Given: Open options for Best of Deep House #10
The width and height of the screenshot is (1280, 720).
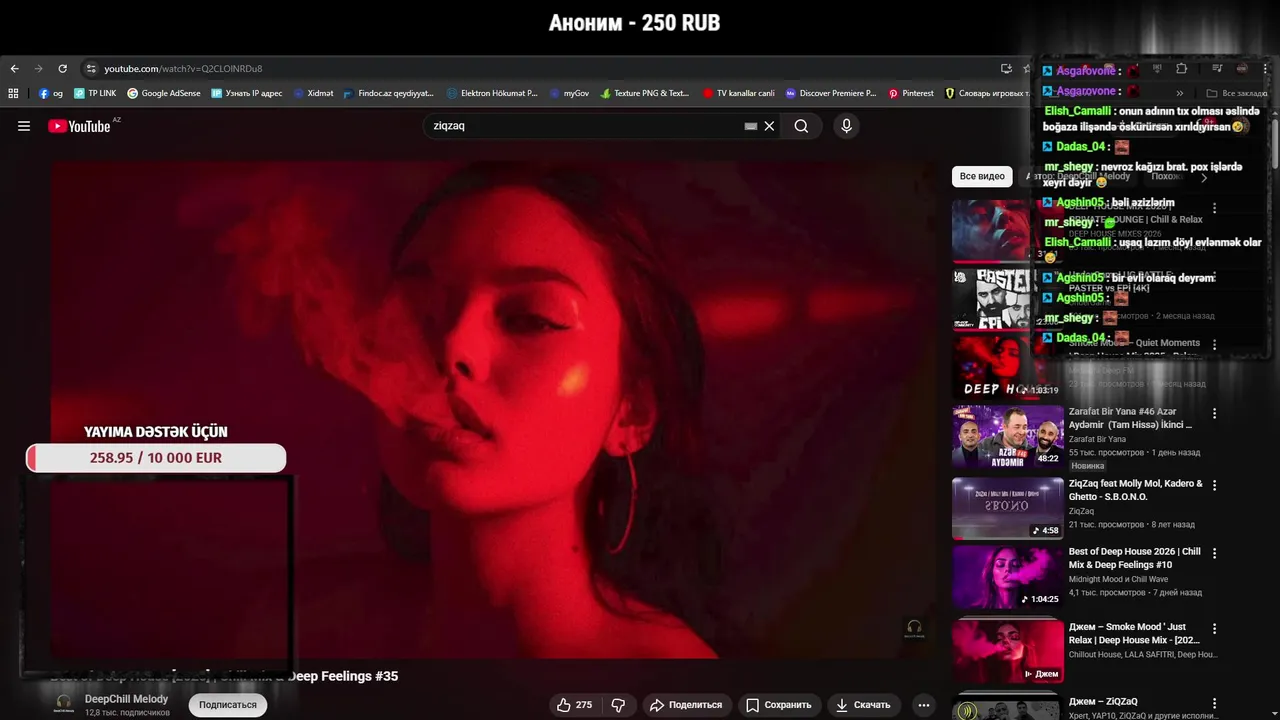Looking at the screenshot, I should 1215,553.
